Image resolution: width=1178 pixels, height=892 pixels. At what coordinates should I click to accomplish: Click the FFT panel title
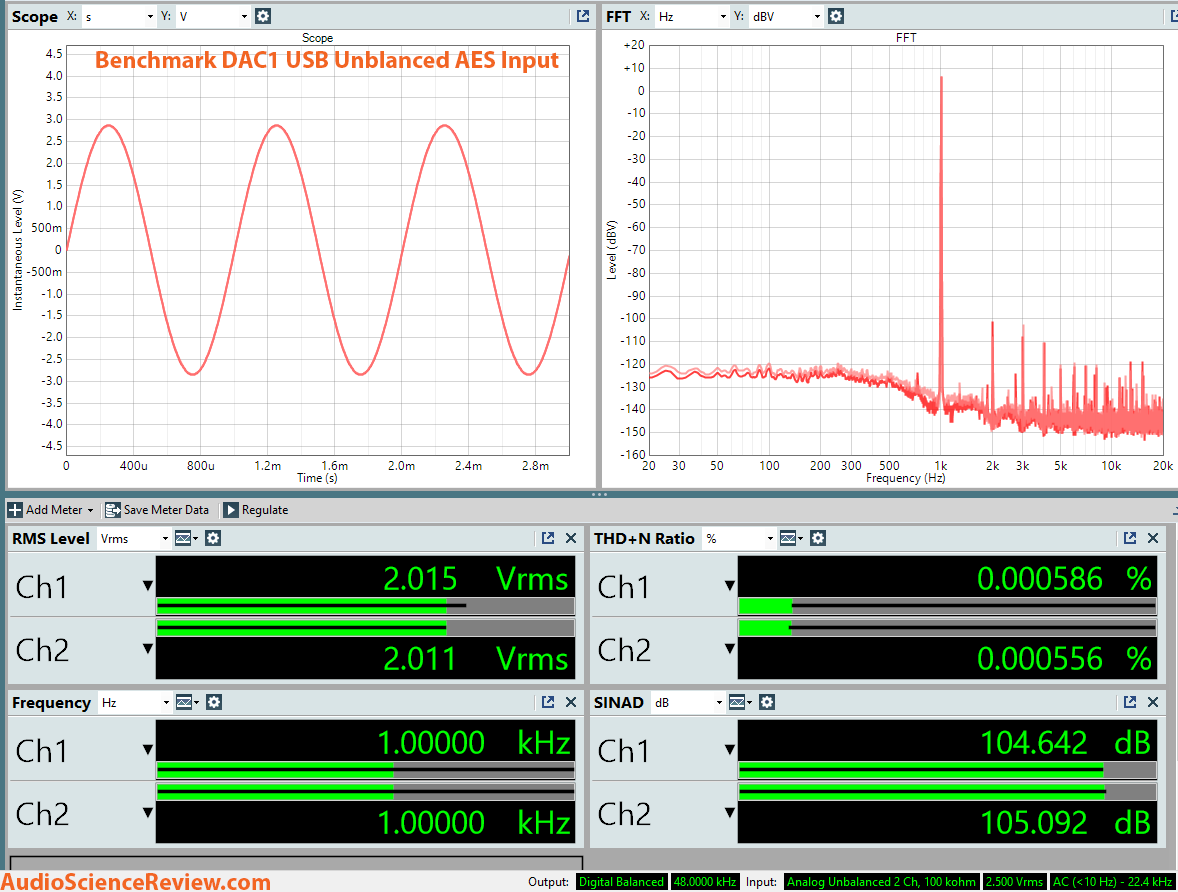[x=618, y=17]
